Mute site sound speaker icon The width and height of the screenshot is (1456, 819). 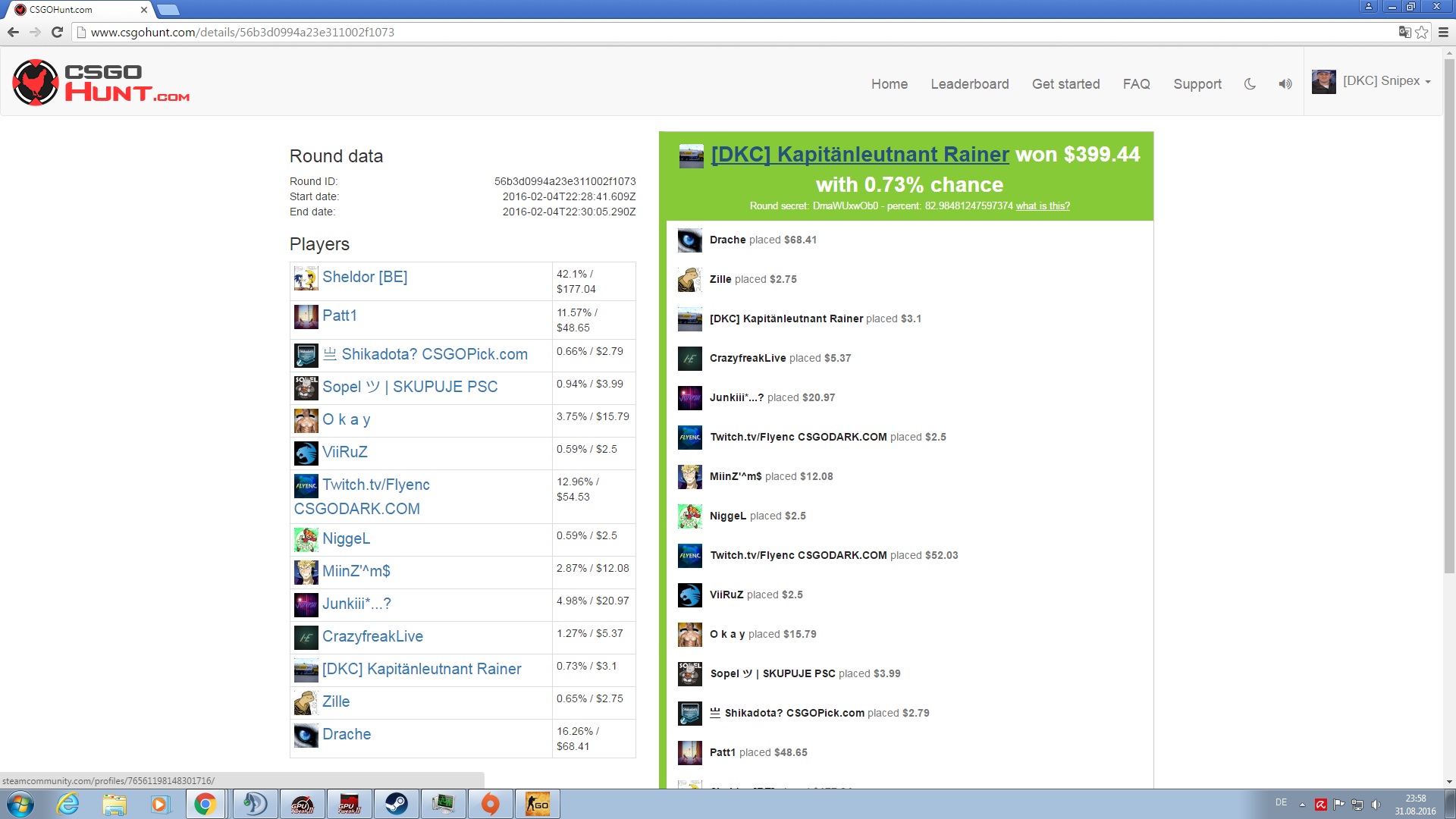(1285, 84)
